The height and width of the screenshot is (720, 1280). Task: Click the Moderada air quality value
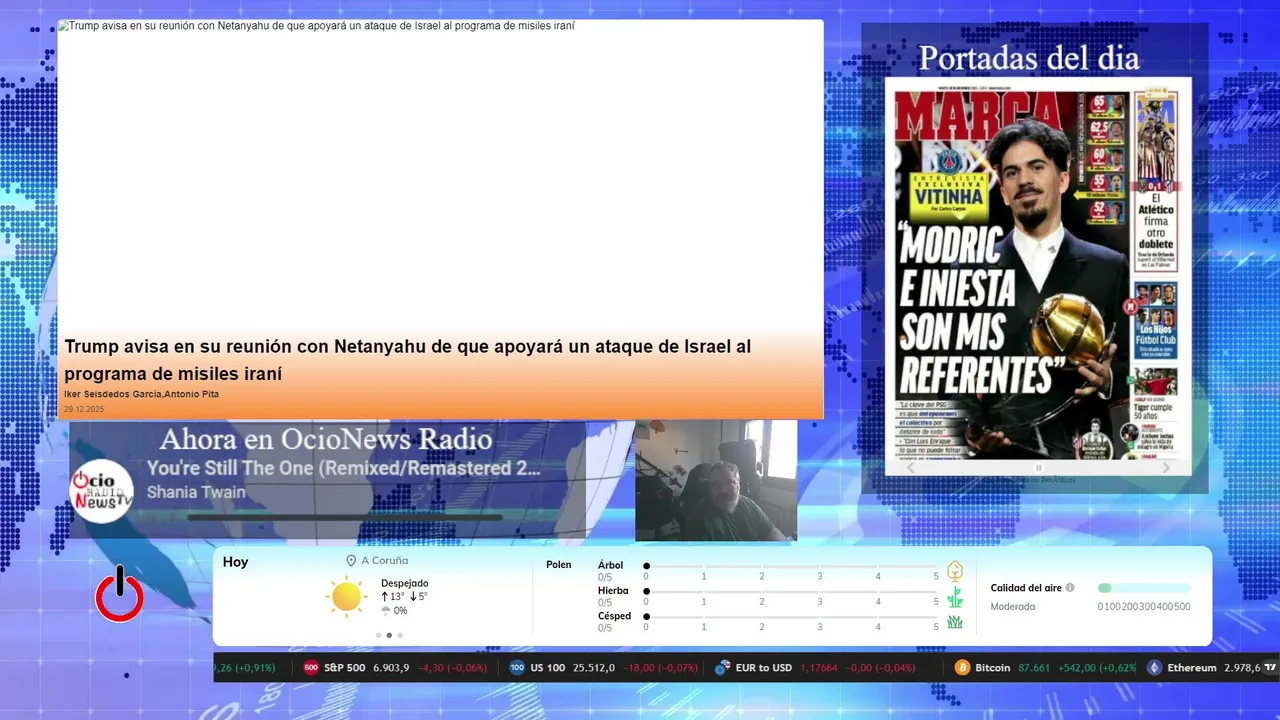click(x=1013, y=607)
